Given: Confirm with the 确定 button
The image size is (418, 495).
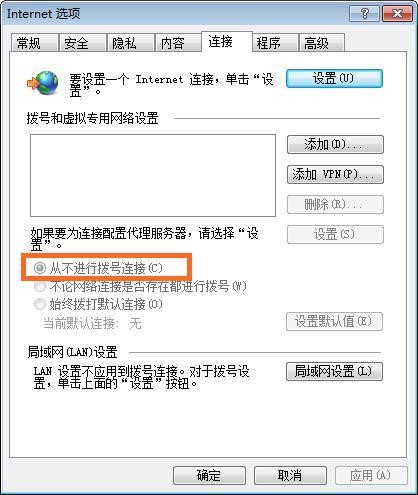Looking at the screenshot, I should [209, 475].
